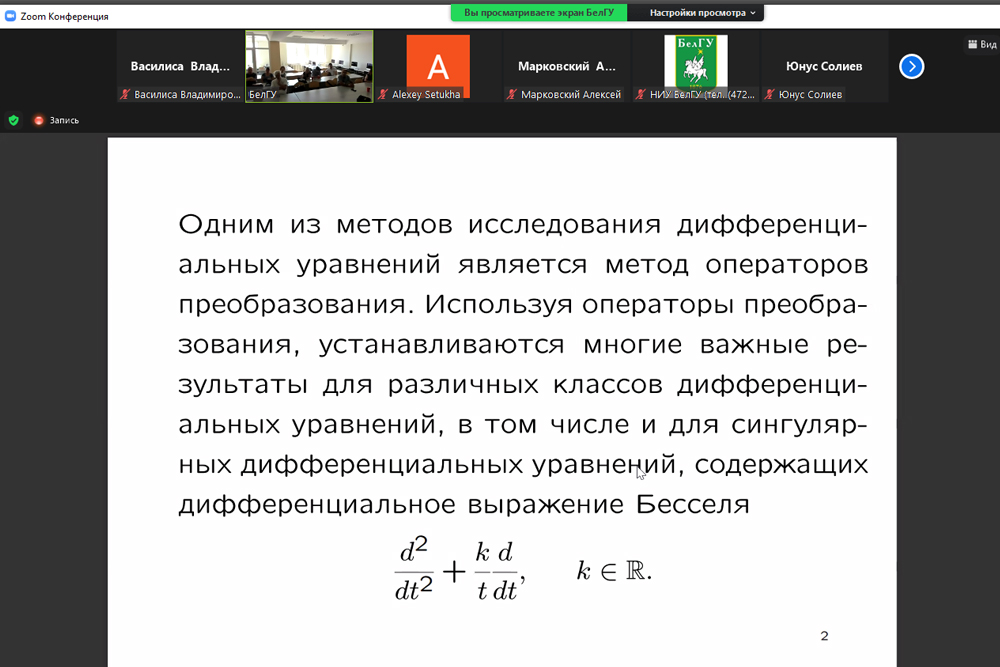
Task: Click muted mic icon of НИУ БелГУ
Action: click(x=640, y=95)
